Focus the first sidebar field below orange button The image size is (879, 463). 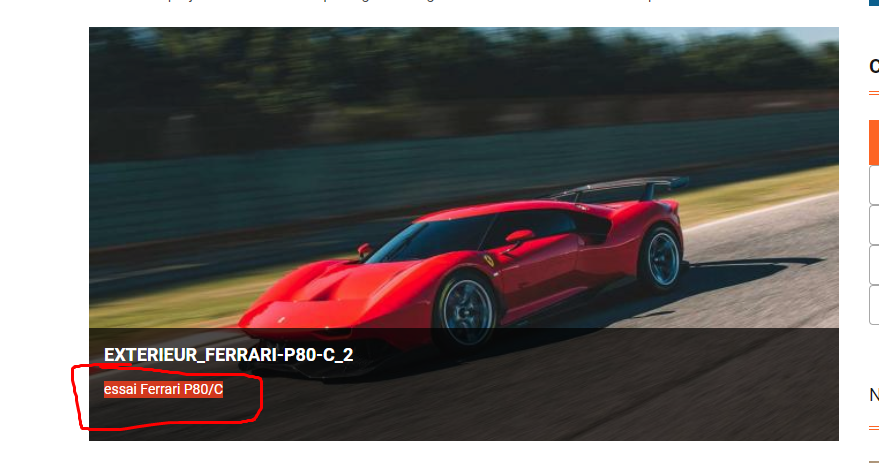(874, 185)
